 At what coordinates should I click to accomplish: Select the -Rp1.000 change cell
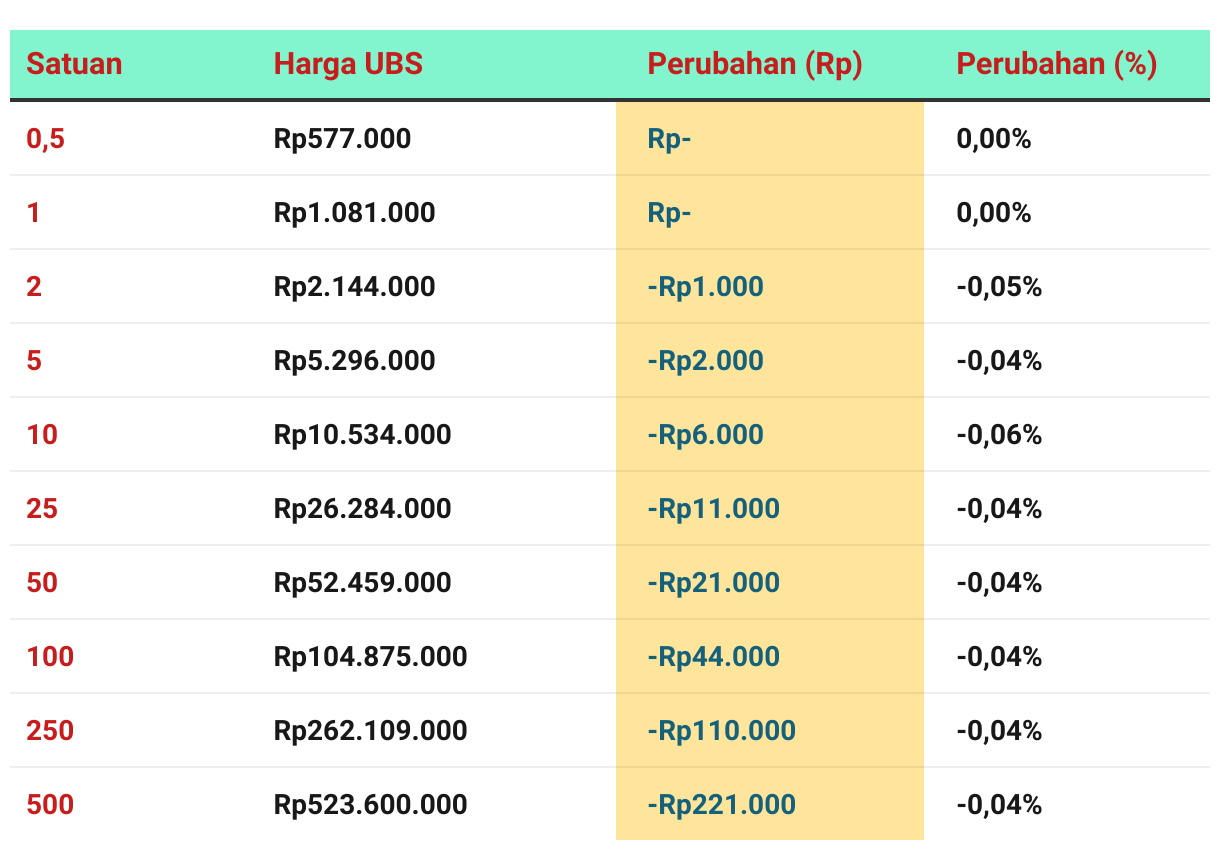coord(706,287)
